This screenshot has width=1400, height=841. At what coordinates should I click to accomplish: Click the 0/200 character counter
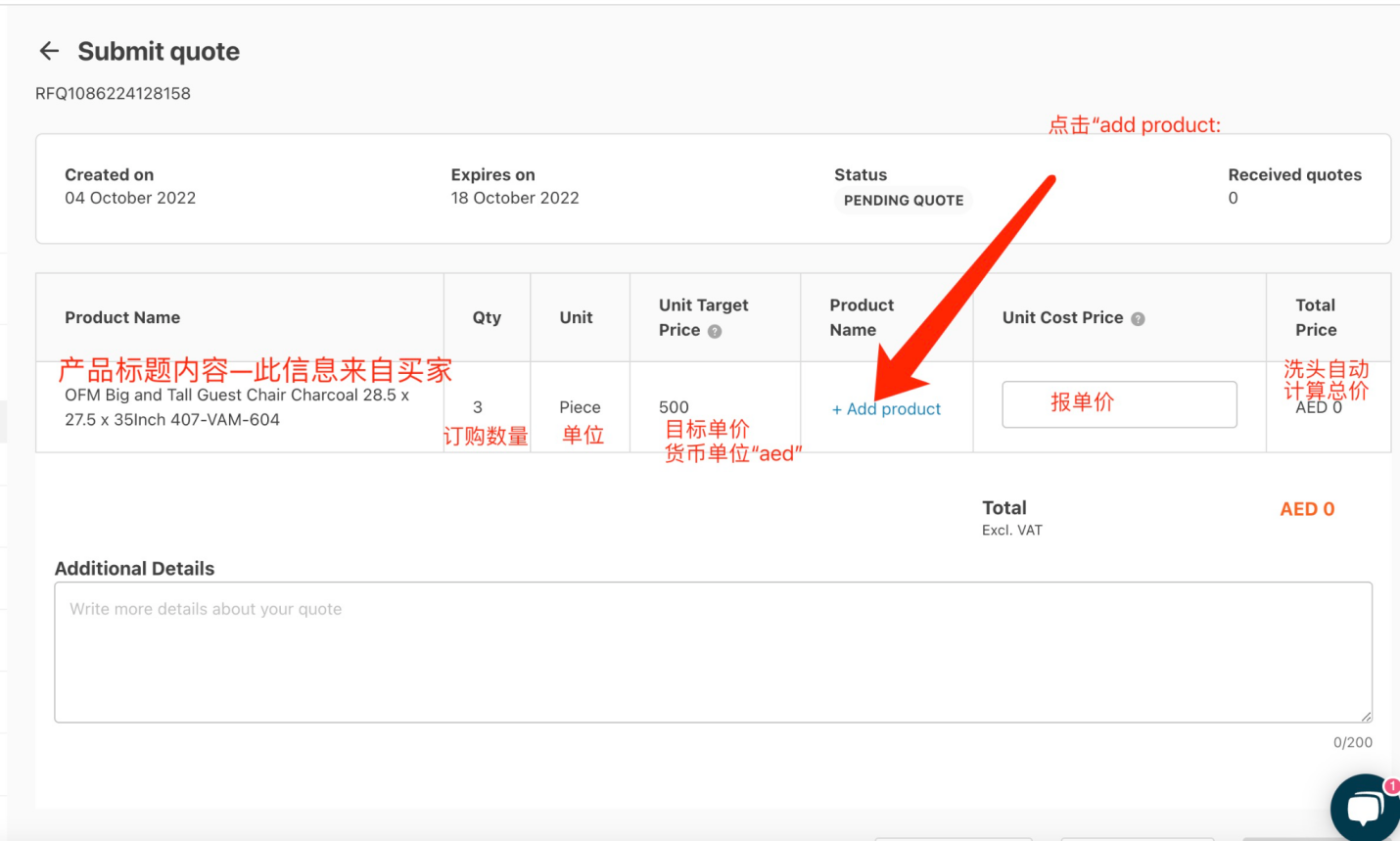point(1352,742)
